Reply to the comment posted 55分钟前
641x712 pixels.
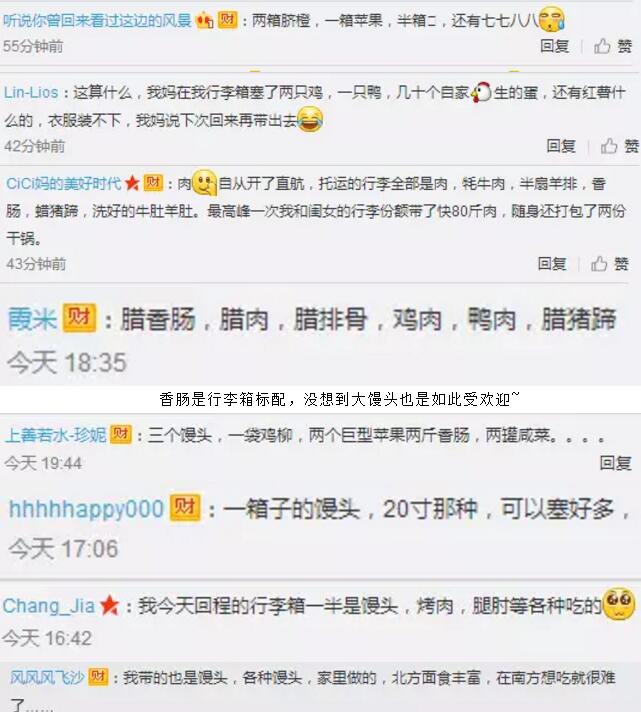click(x=554, y=46)
